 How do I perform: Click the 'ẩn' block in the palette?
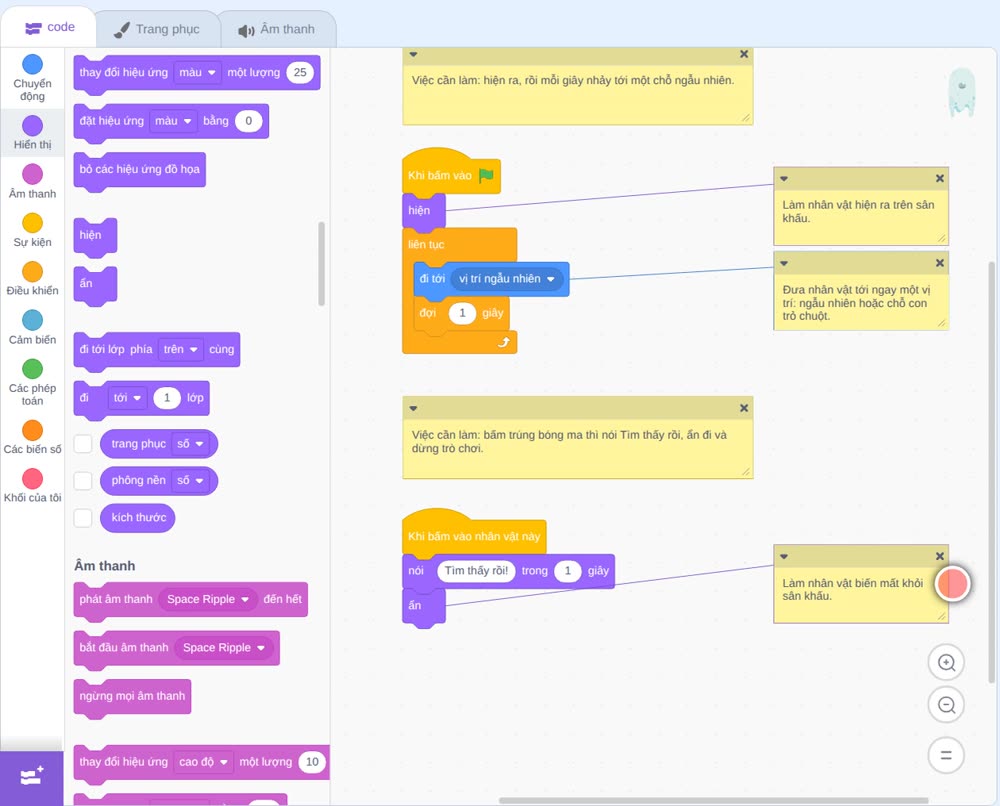[95, 285]
